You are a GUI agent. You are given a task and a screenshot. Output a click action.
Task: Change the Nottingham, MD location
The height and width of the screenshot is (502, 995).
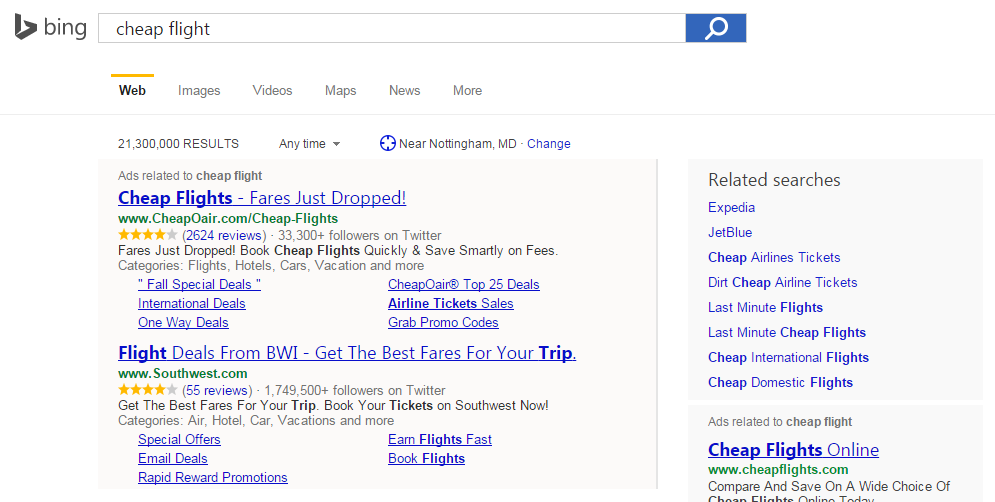[x=549, y=144]
